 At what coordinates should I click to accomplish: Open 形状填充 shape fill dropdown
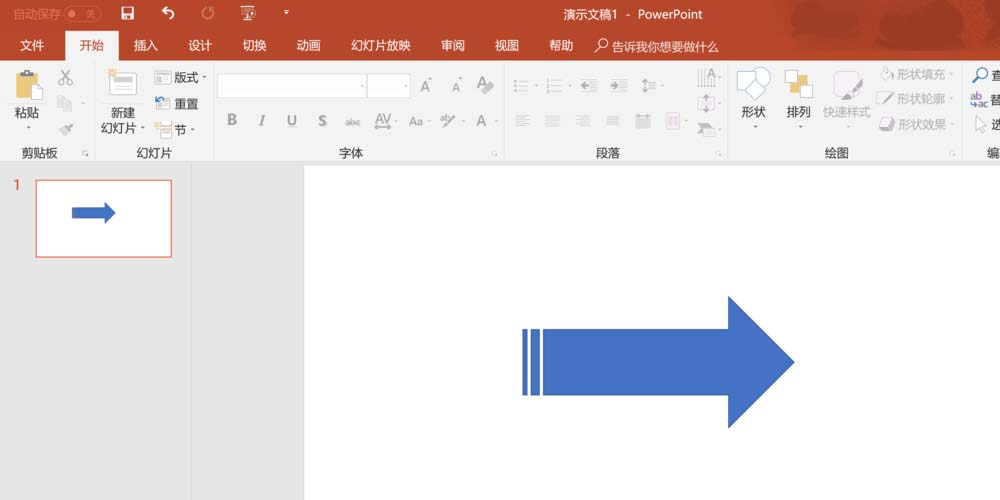pos(917,75)
